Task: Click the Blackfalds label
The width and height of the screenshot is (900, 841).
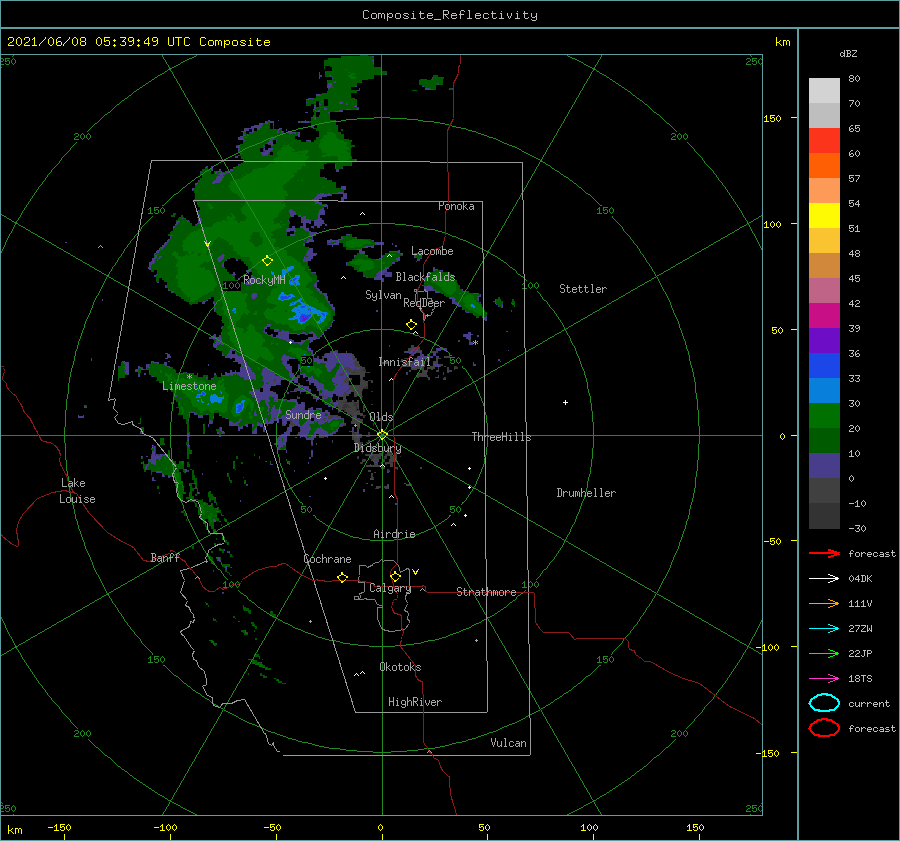Action: coord(425,277)
